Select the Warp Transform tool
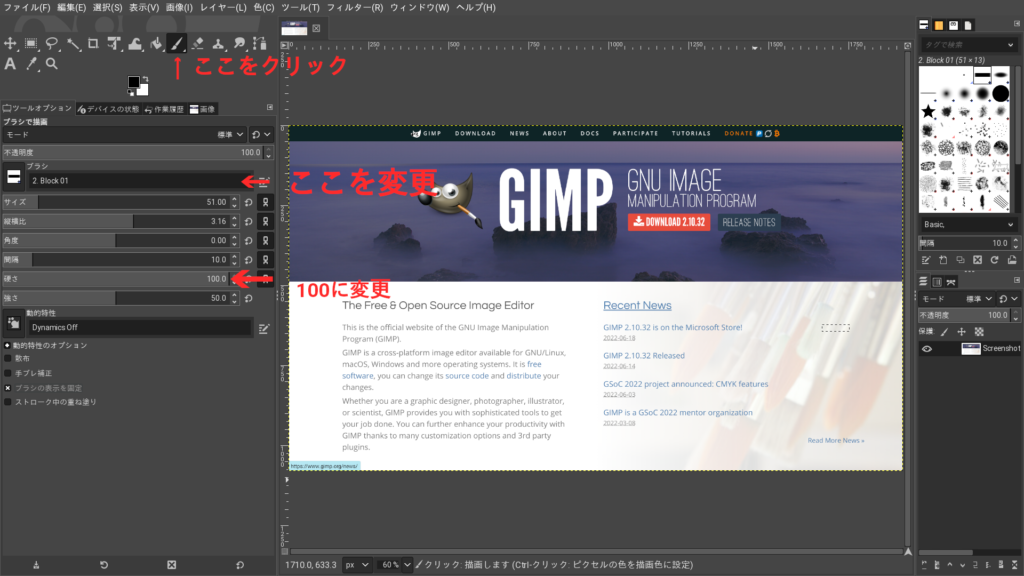The image size is (1024, 576). point(135,44)
